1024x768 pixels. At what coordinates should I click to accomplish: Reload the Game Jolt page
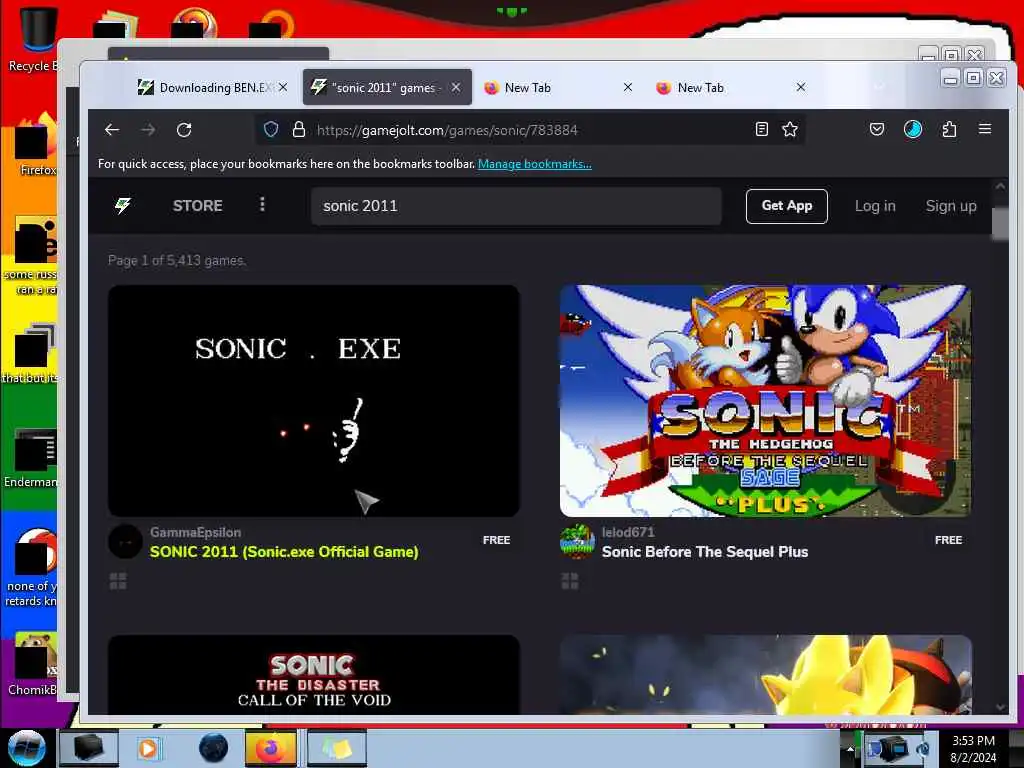coord(184,130)
